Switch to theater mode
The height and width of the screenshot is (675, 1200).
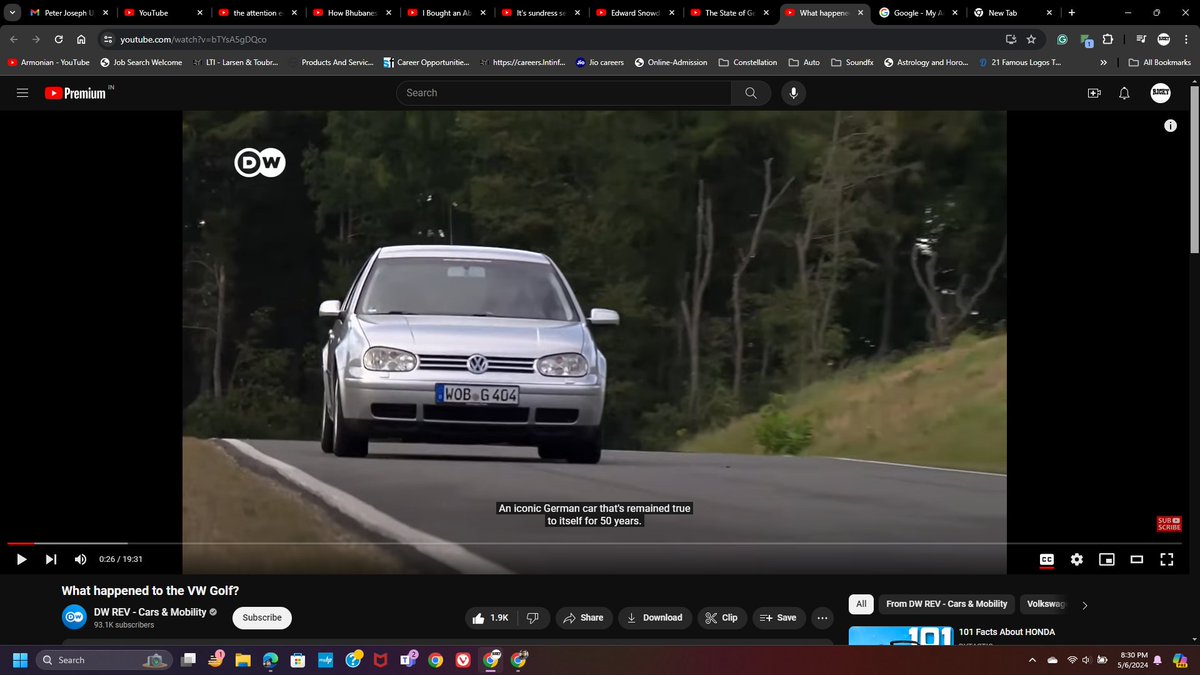[x=1136, y=559]
